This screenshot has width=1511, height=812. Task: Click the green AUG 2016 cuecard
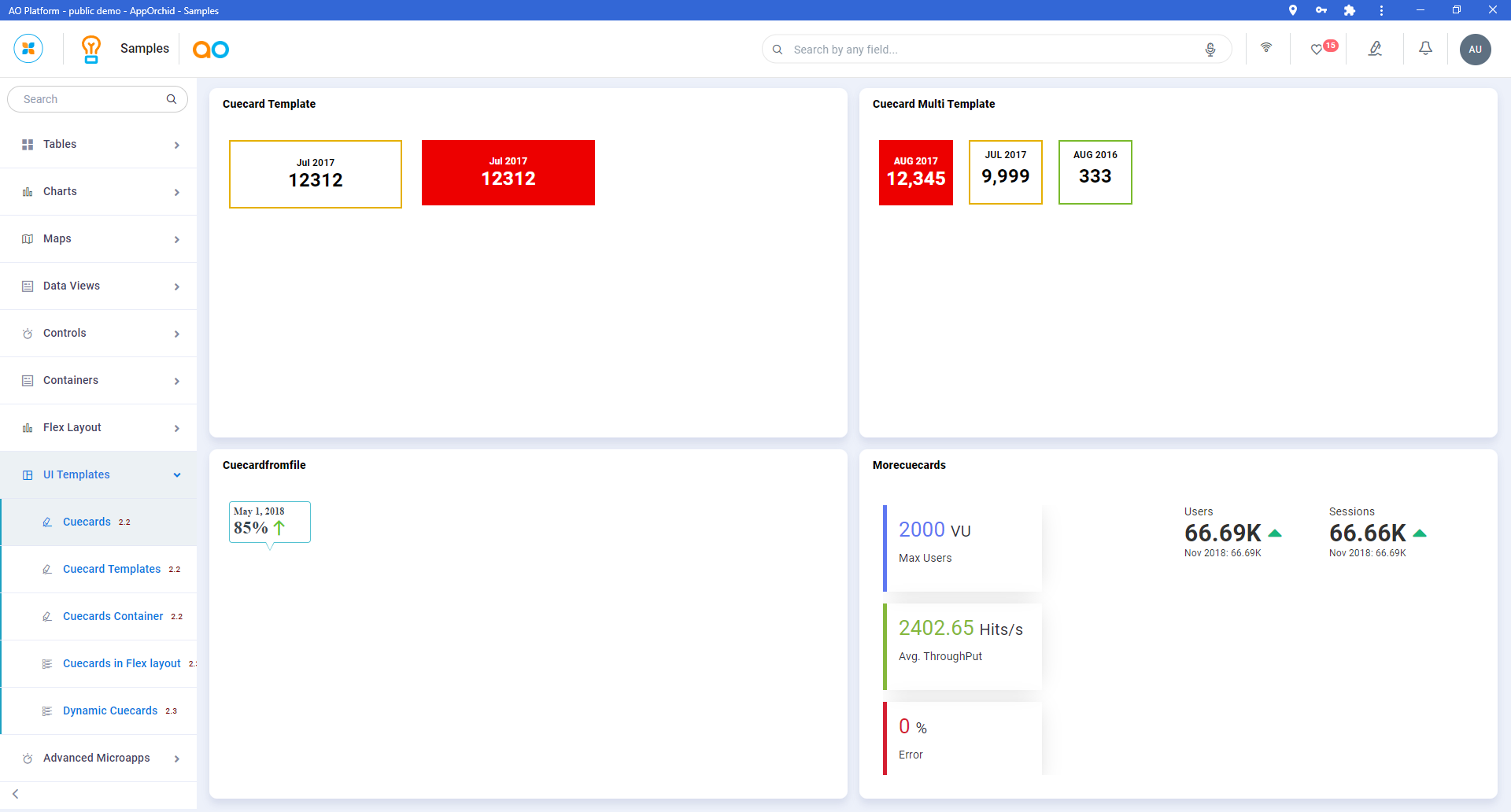click(x=1095, y=172)
